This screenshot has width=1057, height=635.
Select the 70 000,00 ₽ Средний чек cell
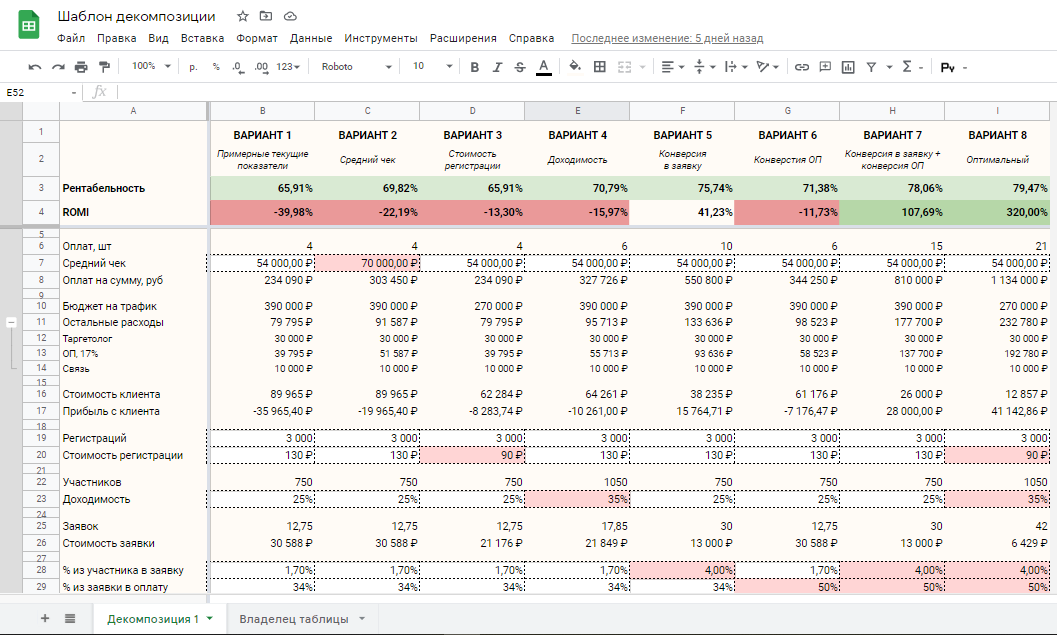coord(367,263)
